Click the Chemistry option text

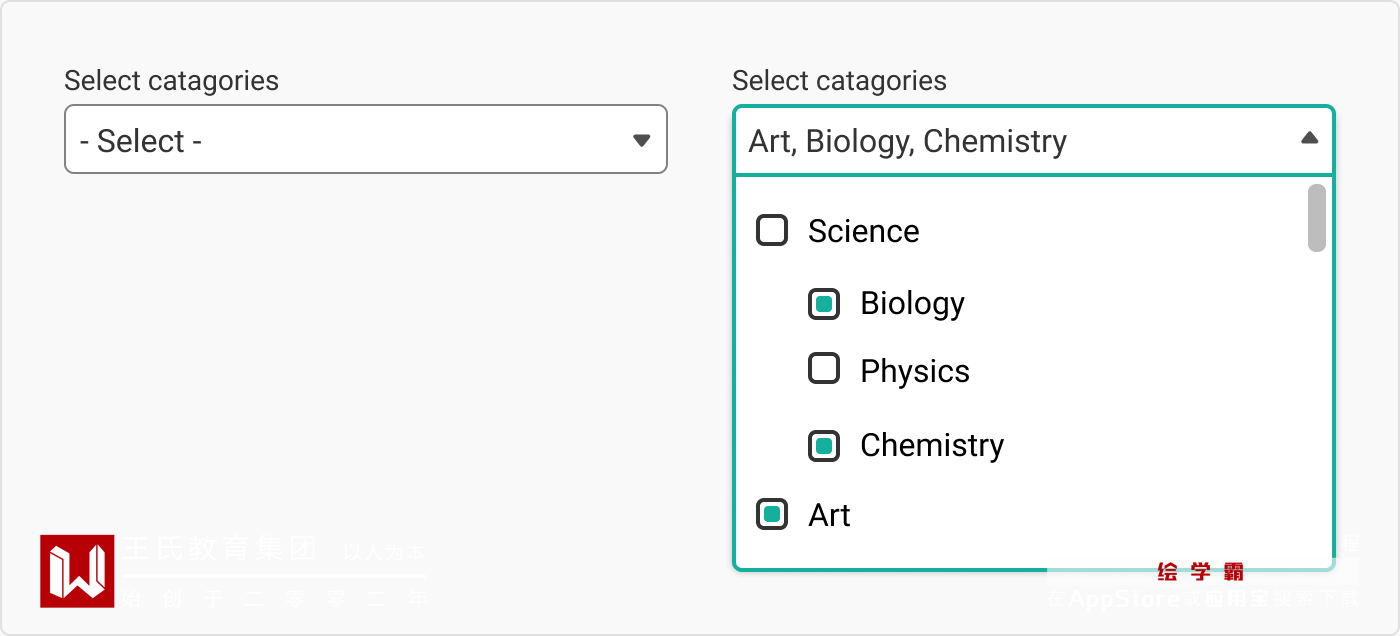932,445
